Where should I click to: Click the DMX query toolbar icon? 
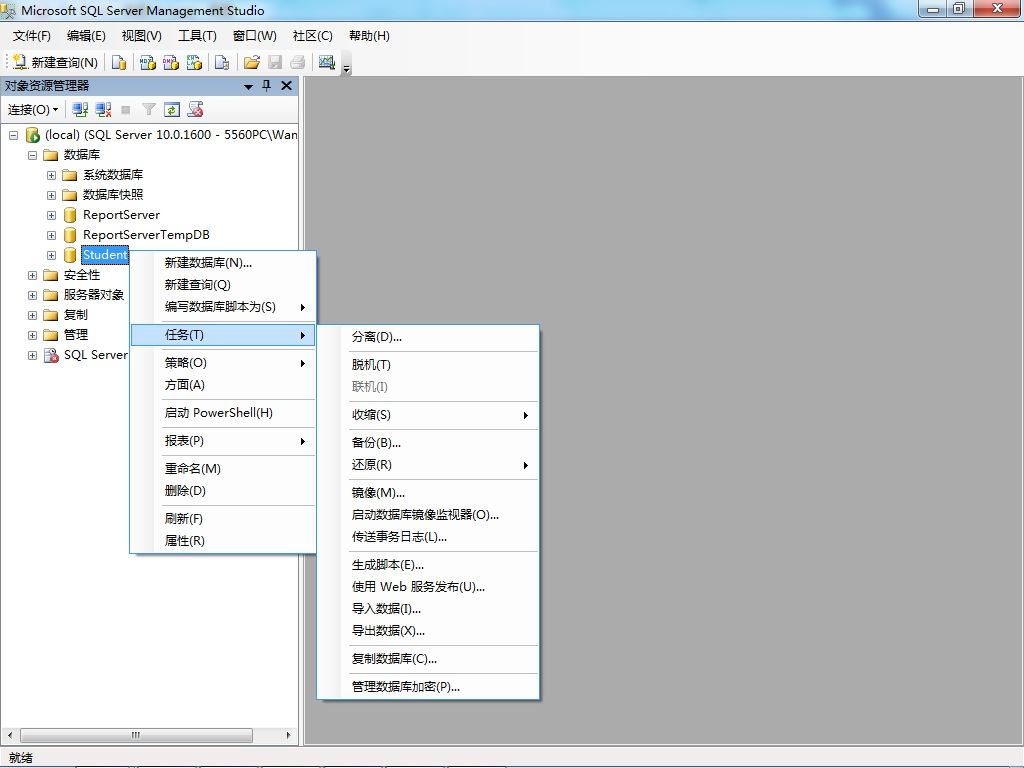(171, 62)
